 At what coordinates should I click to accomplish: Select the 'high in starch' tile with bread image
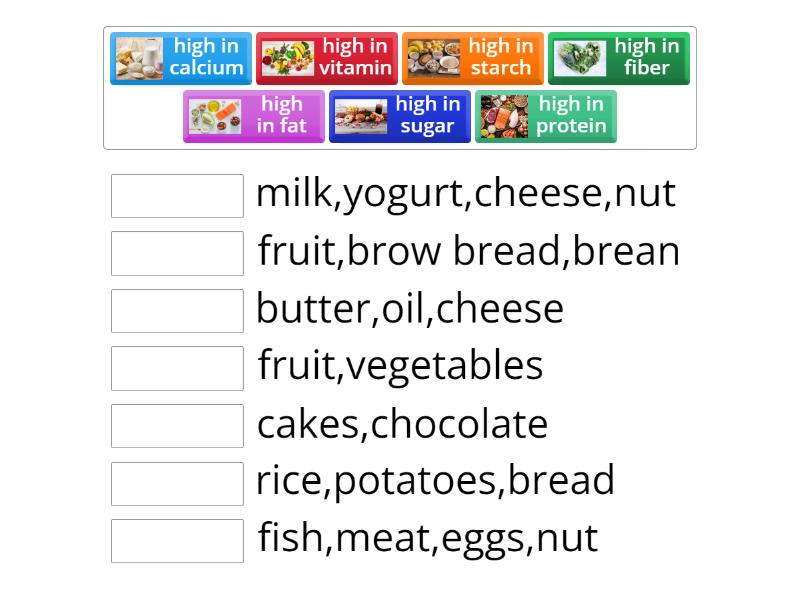(473, 58)
